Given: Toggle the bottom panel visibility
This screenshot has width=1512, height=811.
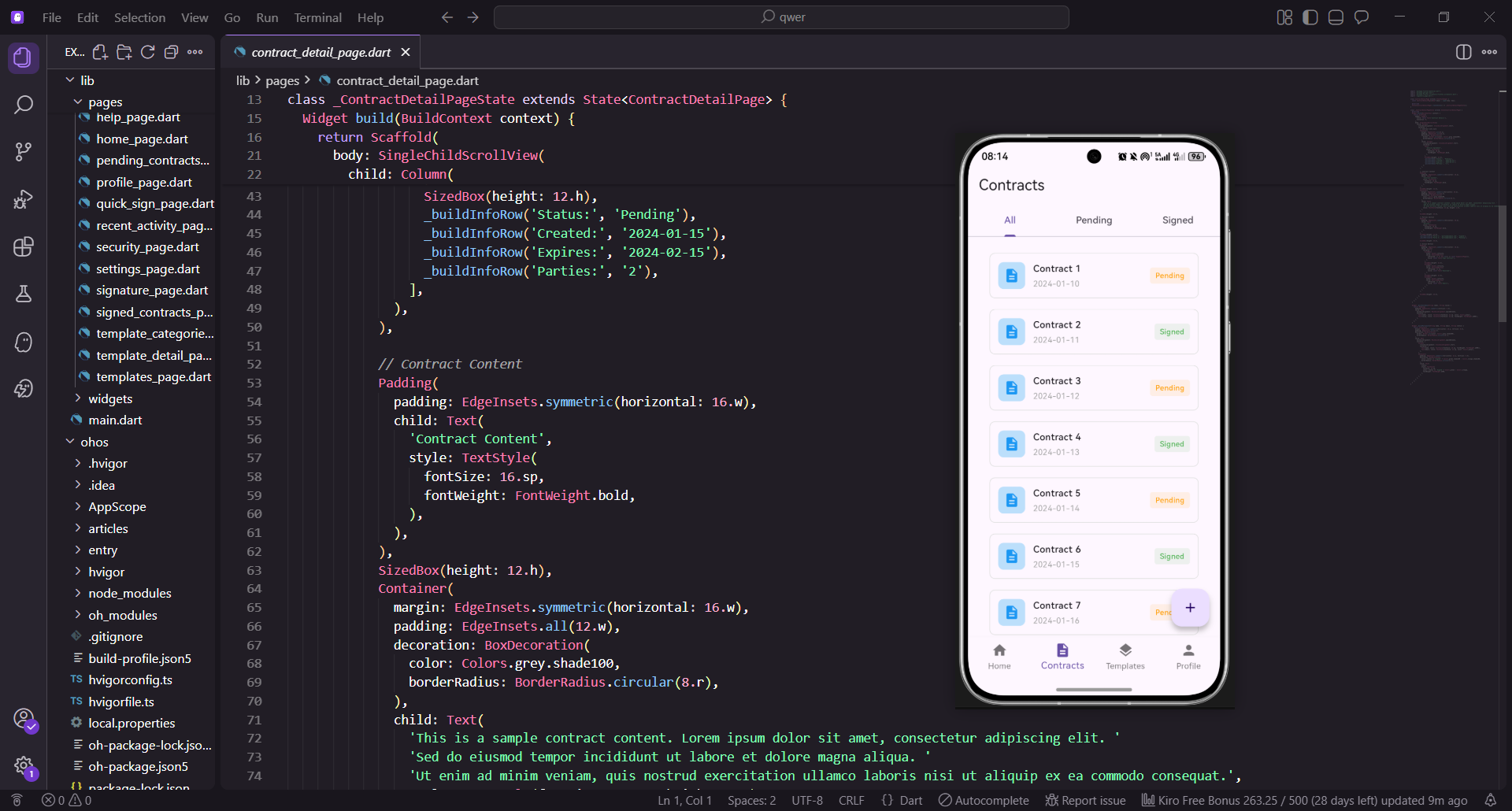Looking at the screenshot, I should click(1336, 17).
